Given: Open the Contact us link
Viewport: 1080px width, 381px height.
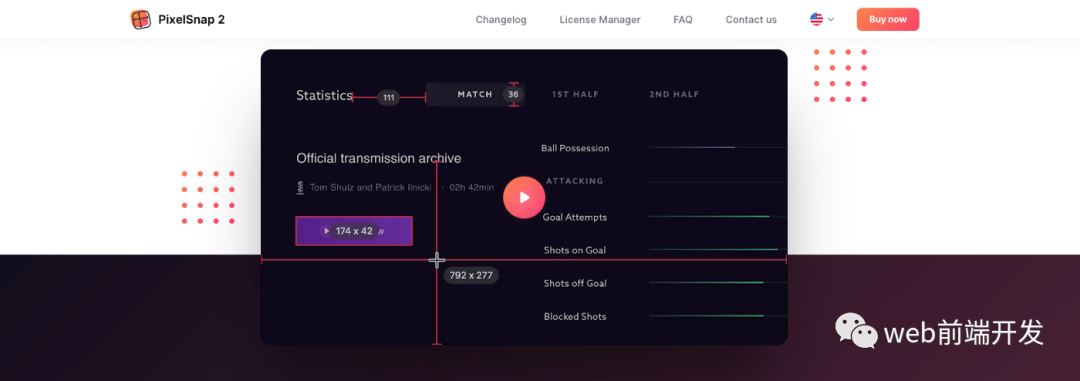Looking at the screenshot, I should pos(751,20).
